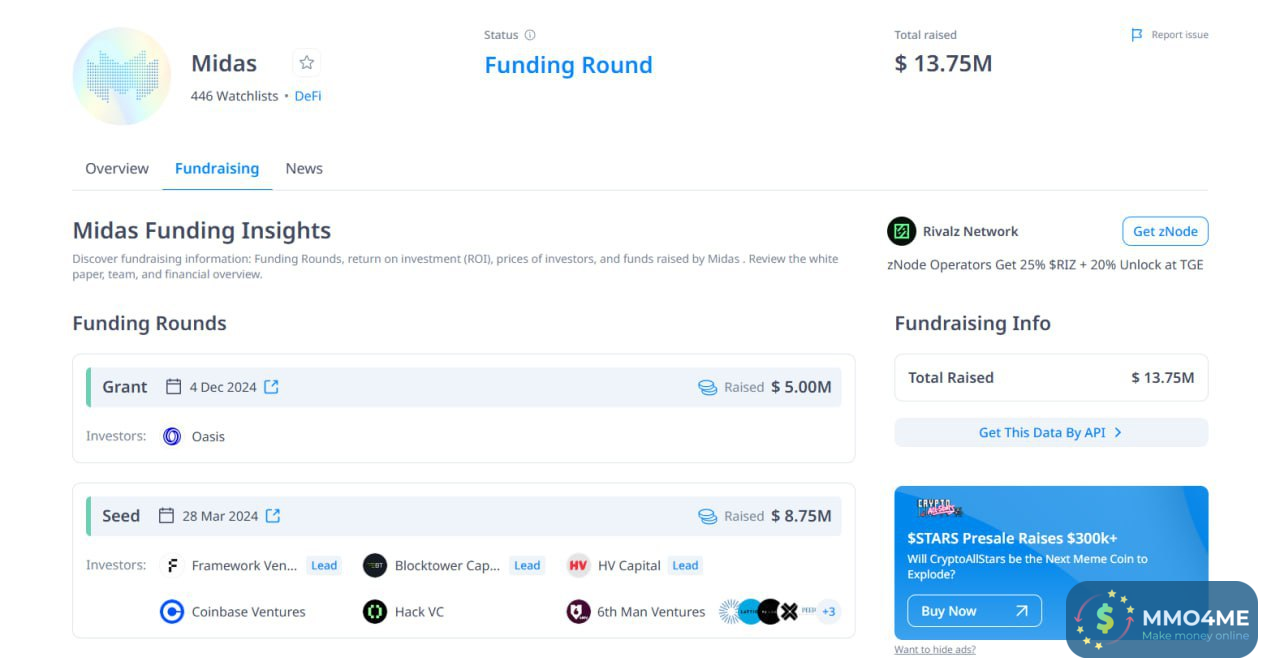Screen dimensions: 1280x670
Task: Click the Report issue flag icon
Action: coord(1136,35)
